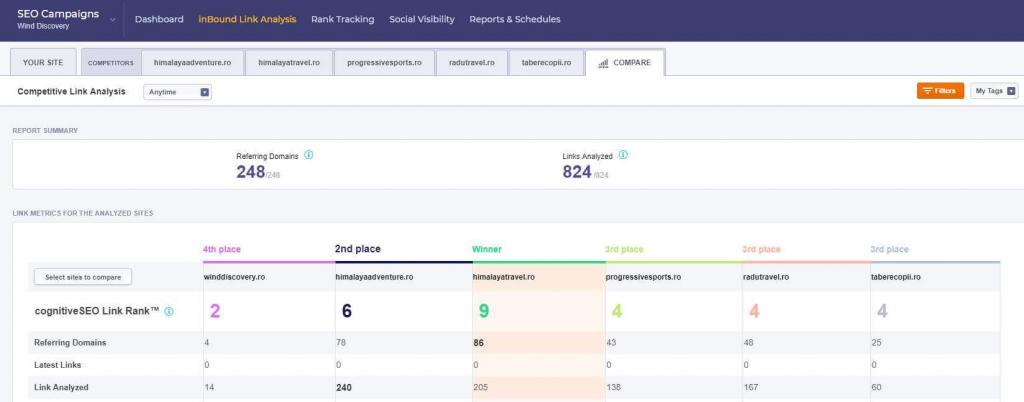Viewport: 1024px width, 402px height.
Task: Select the COMPETITORS tab label
Action: (110, 63)
